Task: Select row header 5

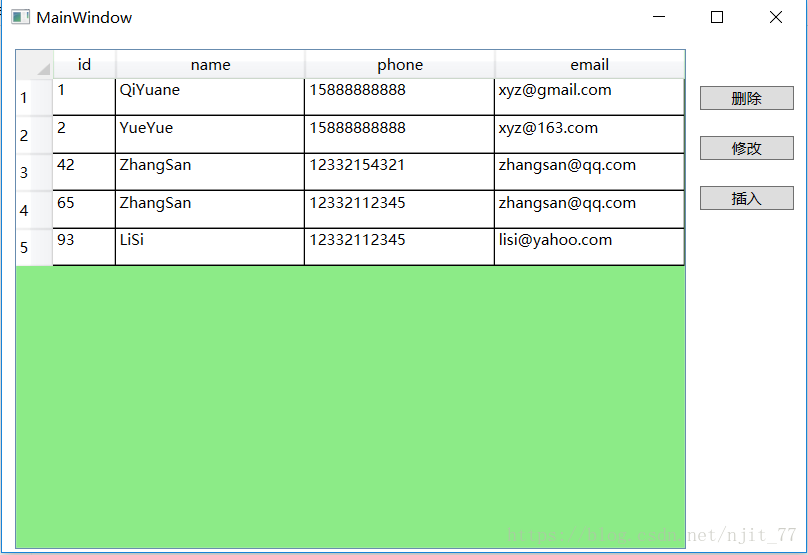Action: point(35,247)
